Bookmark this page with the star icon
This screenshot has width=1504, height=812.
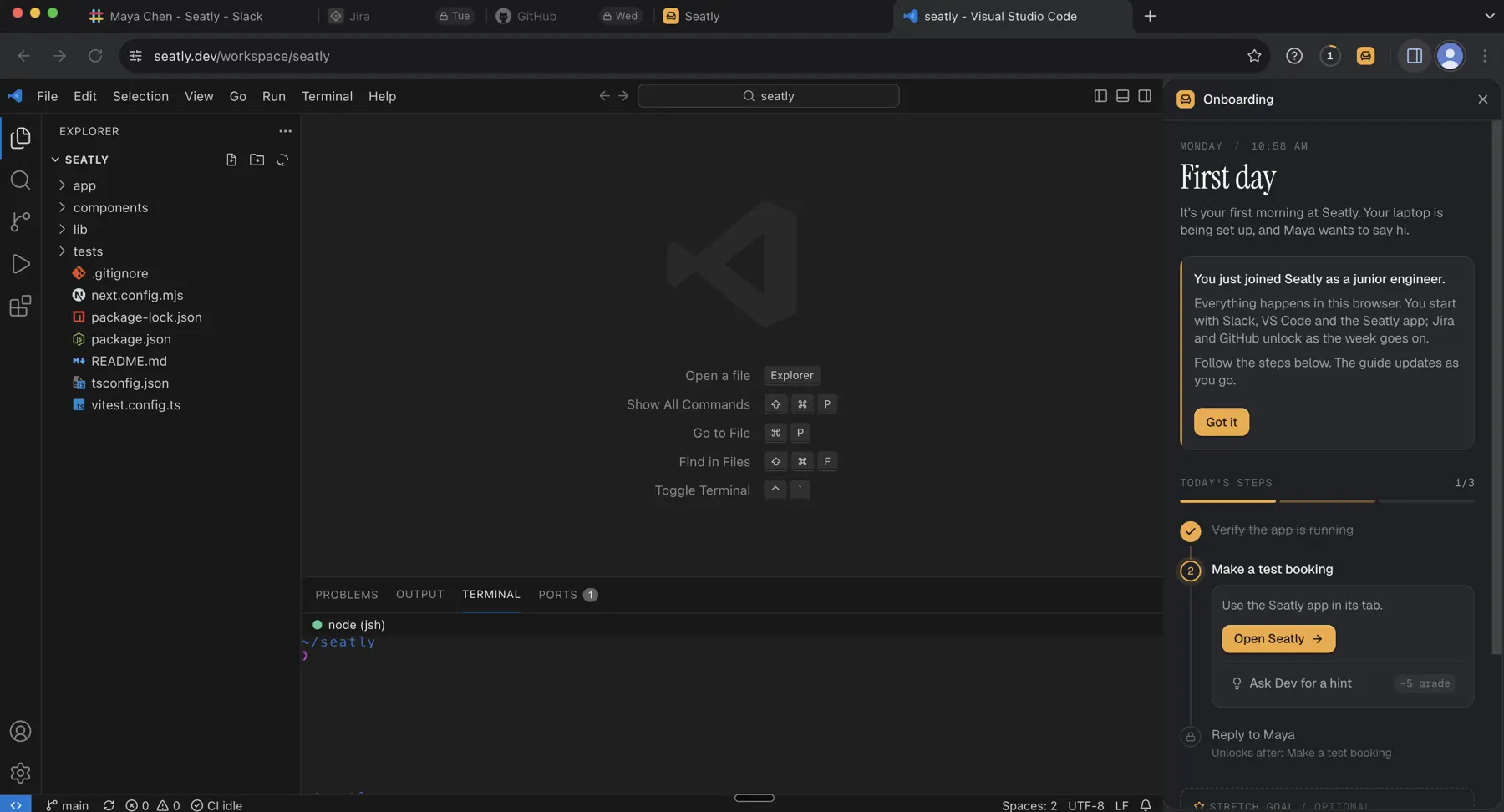pos(1254,56)
